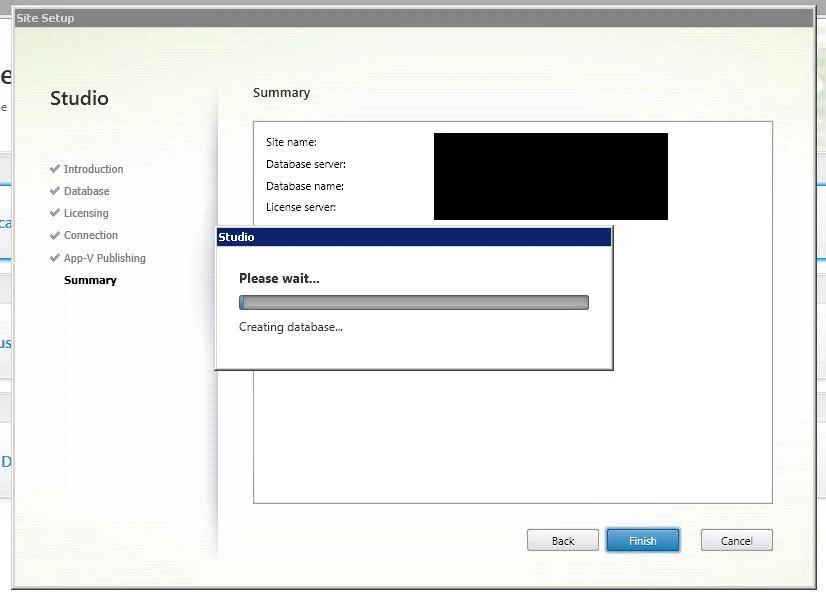Click the 'License server:' label
826x595 pixels.
pos(301,208)
